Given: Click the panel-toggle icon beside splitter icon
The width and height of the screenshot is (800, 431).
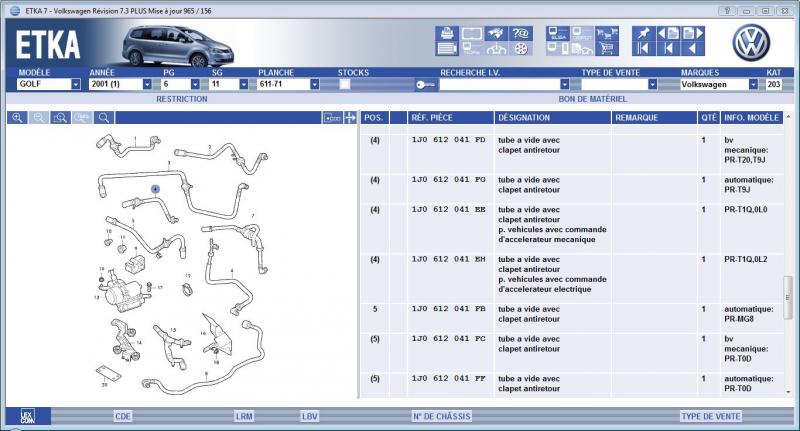Looking at the screenshot, I should tap(332, 118).
